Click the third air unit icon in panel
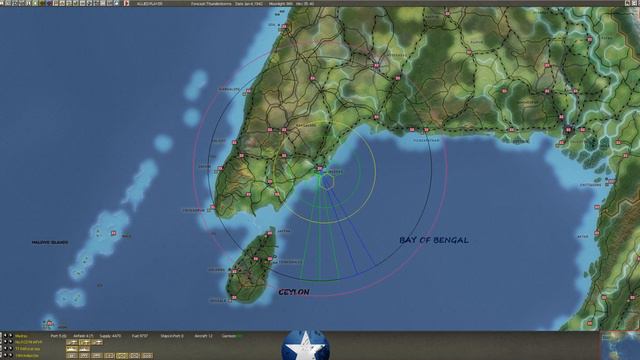 pos(97,342)
